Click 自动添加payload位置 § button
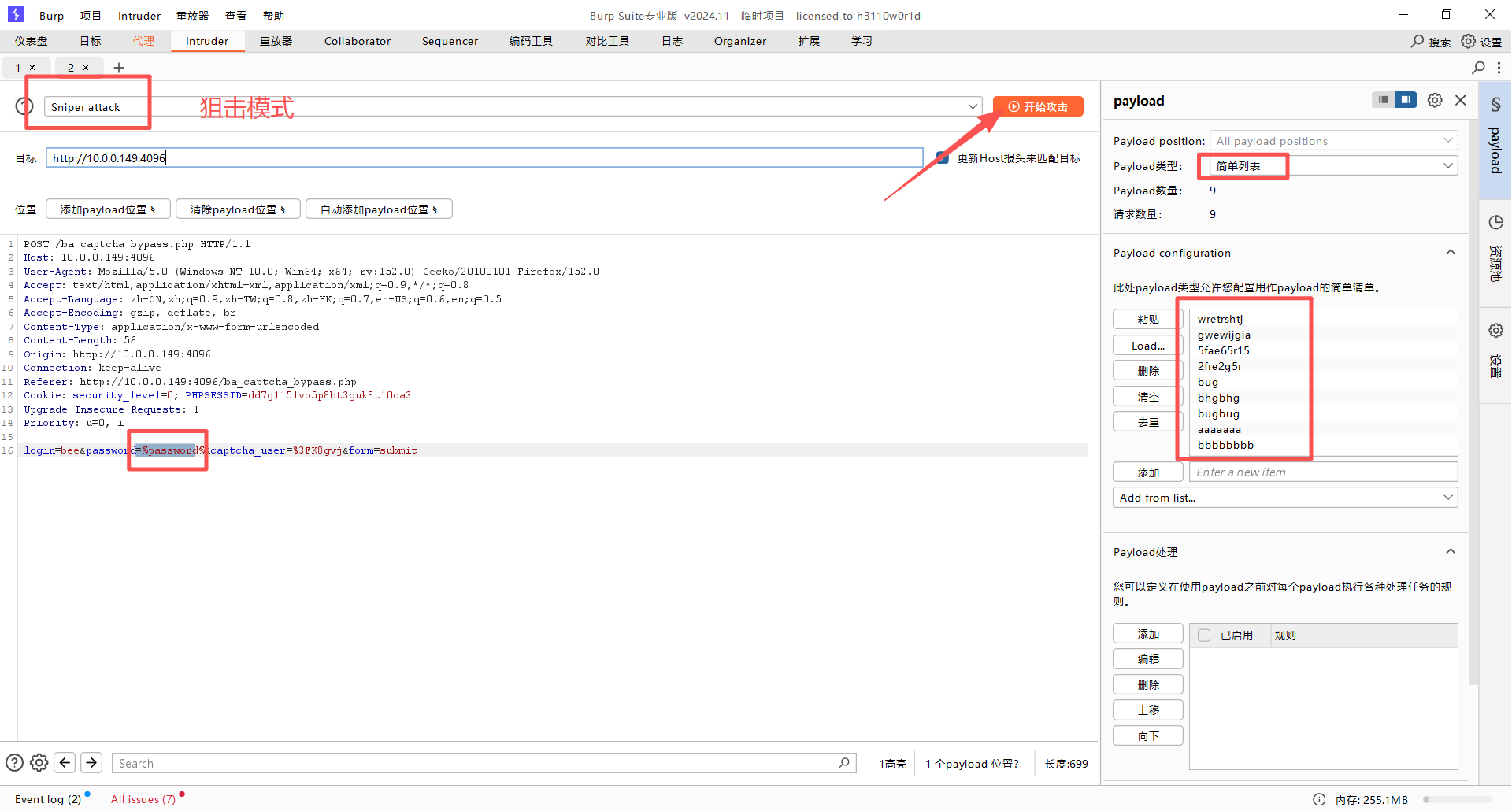 tap(379, 209)
